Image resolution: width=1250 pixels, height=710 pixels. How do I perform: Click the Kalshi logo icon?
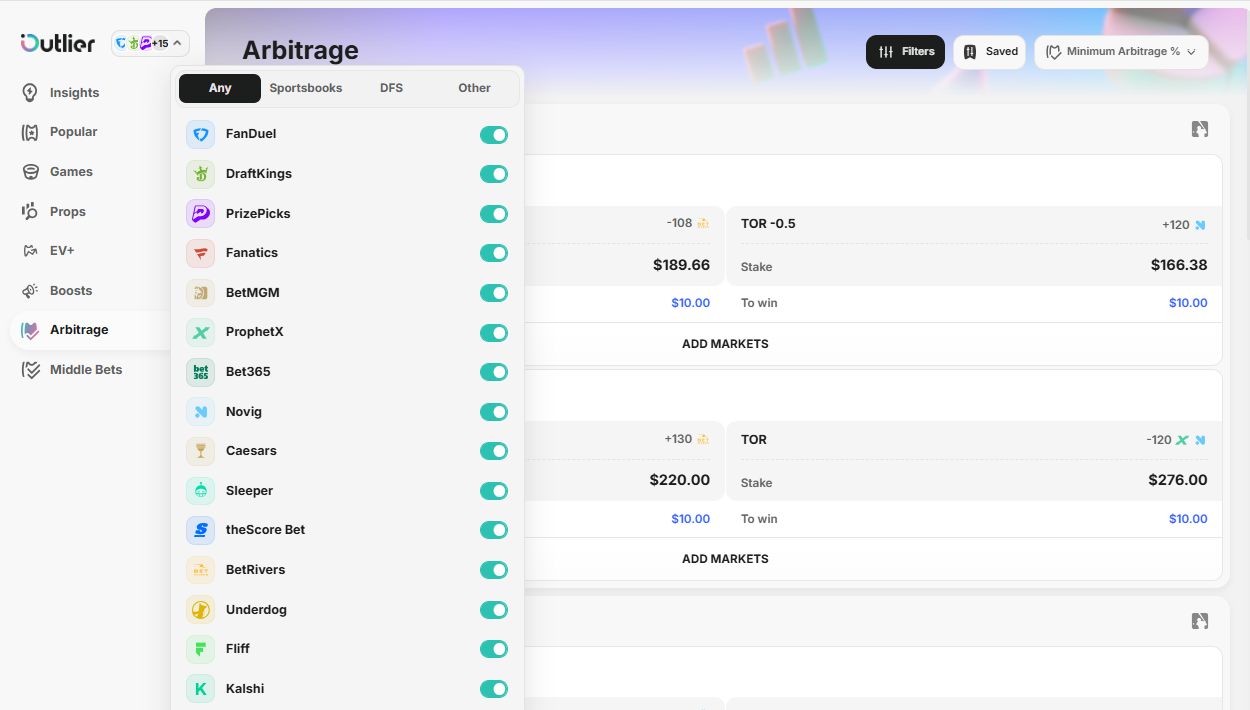pyautogui.click(x=201, y=689)
